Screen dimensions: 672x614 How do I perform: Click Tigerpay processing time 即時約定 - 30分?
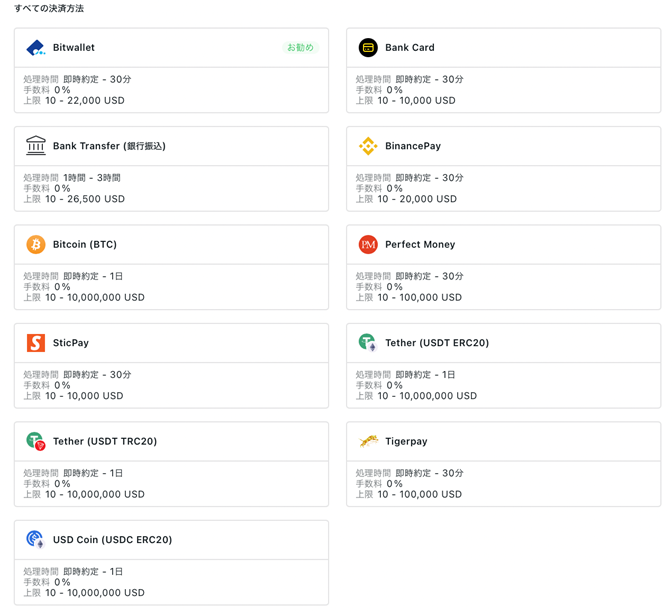[x=429, y=473]
